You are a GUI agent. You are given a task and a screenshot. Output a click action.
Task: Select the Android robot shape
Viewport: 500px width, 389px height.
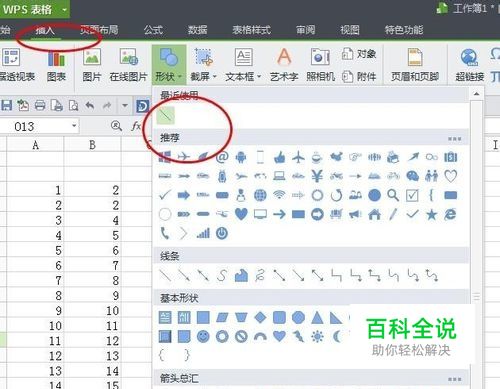coord(241,157)
